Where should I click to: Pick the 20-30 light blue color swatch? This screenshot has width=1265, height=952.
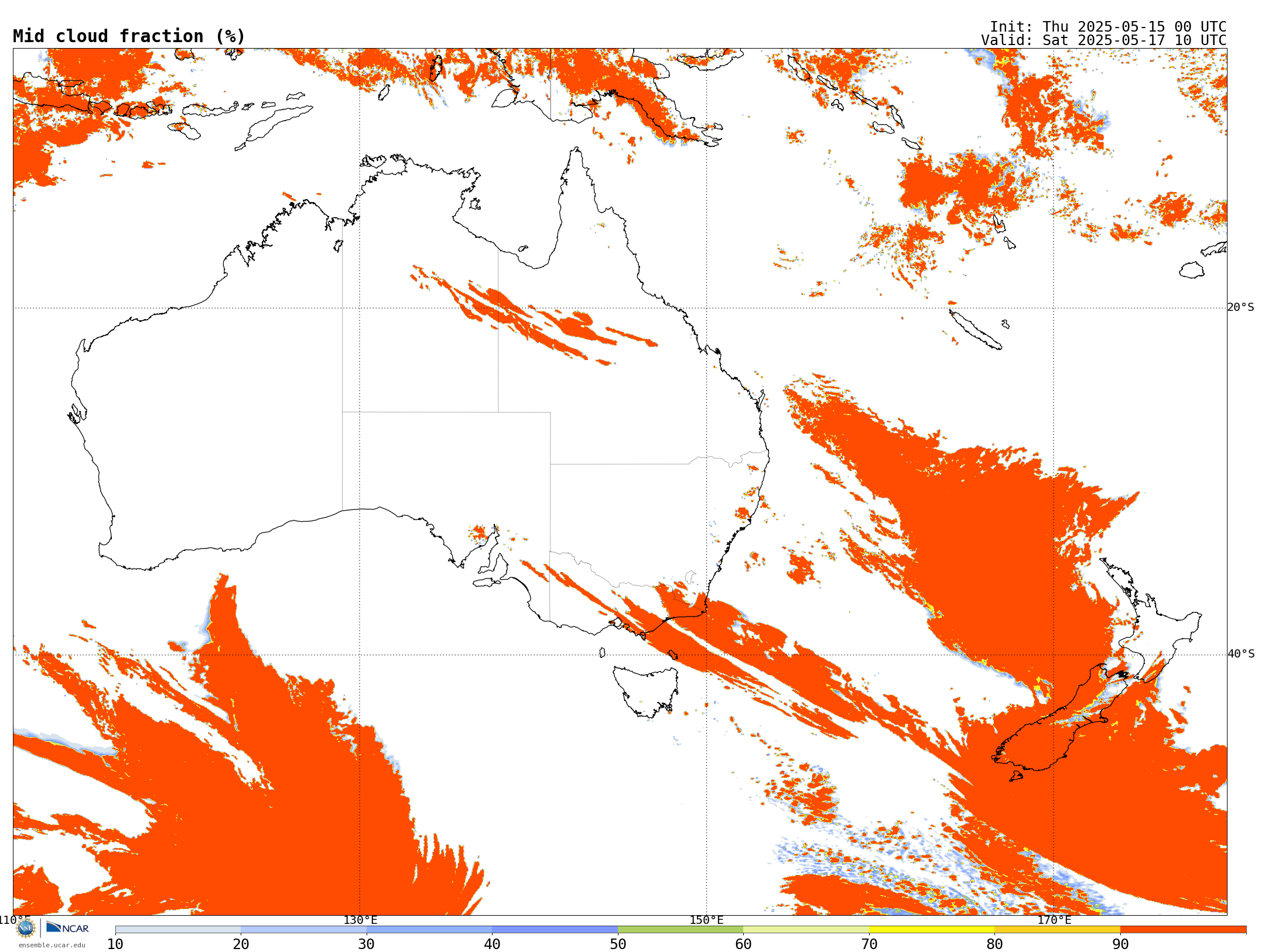click(303, 930)
